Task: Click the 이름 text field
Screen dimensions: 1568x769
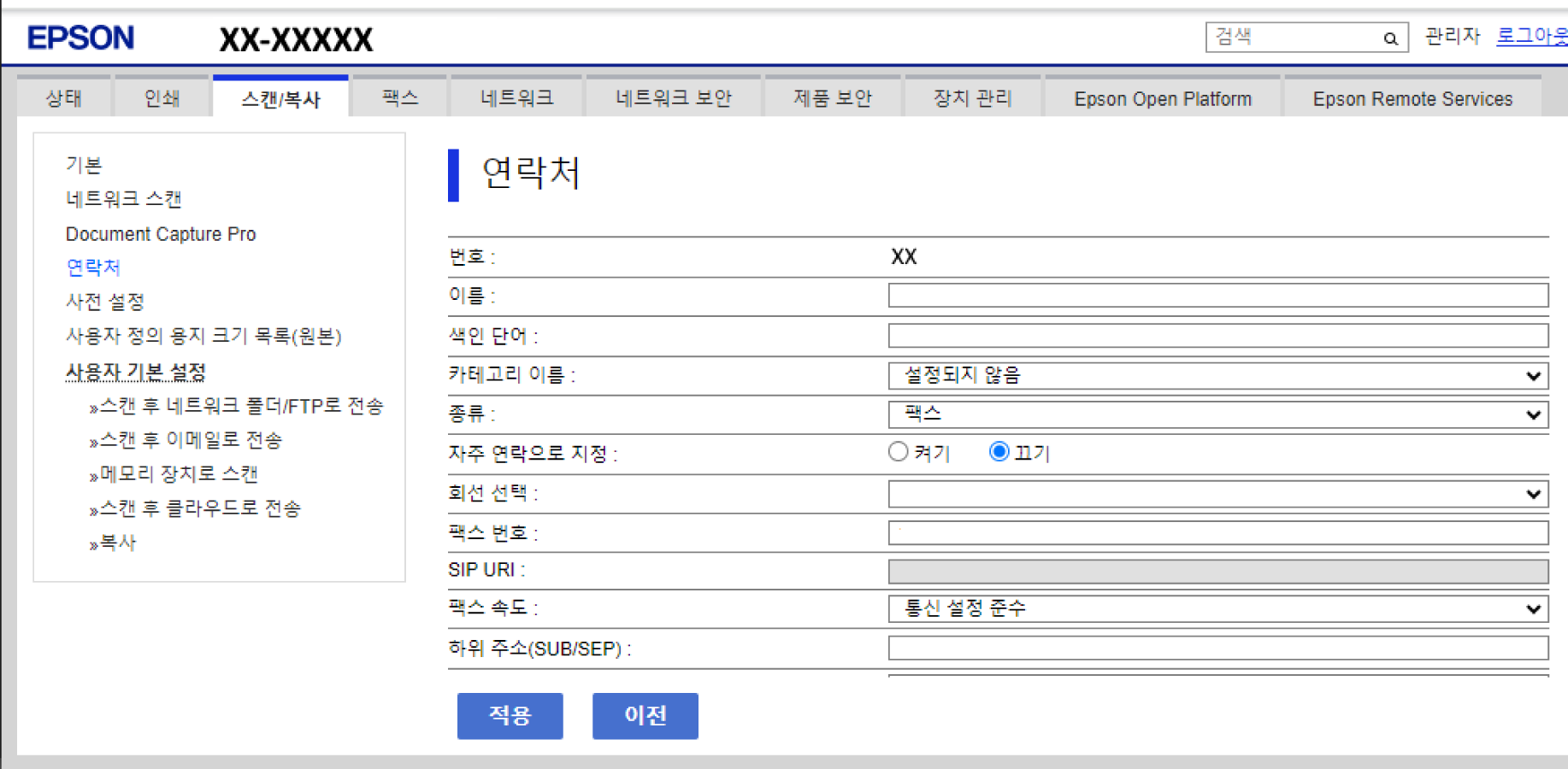Action: tap(1217, 296)
